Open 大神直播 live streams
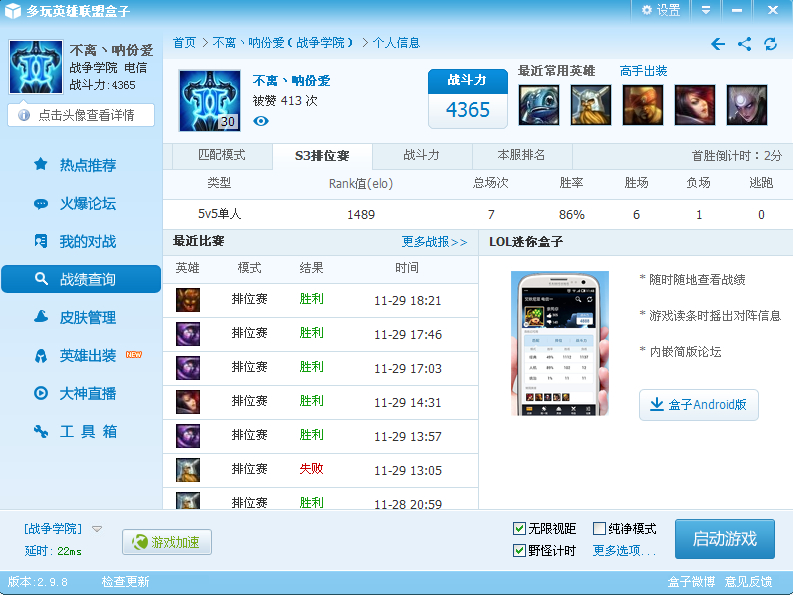The height and width of the screenshot is (595, 793). coord(87,394)
